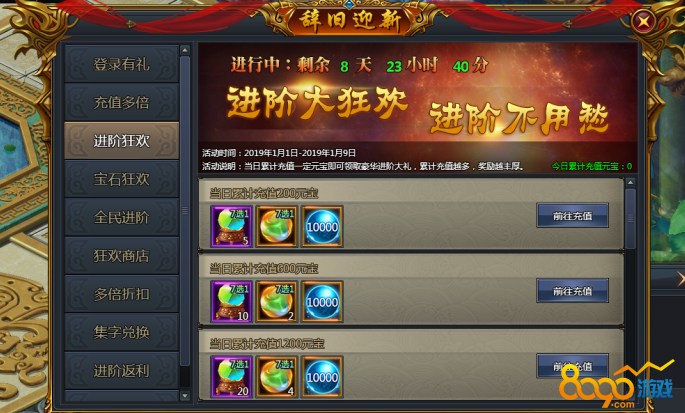Switch to the 充值多倍 tab
The image size is (685, 413).
click(x=121, y=102)
